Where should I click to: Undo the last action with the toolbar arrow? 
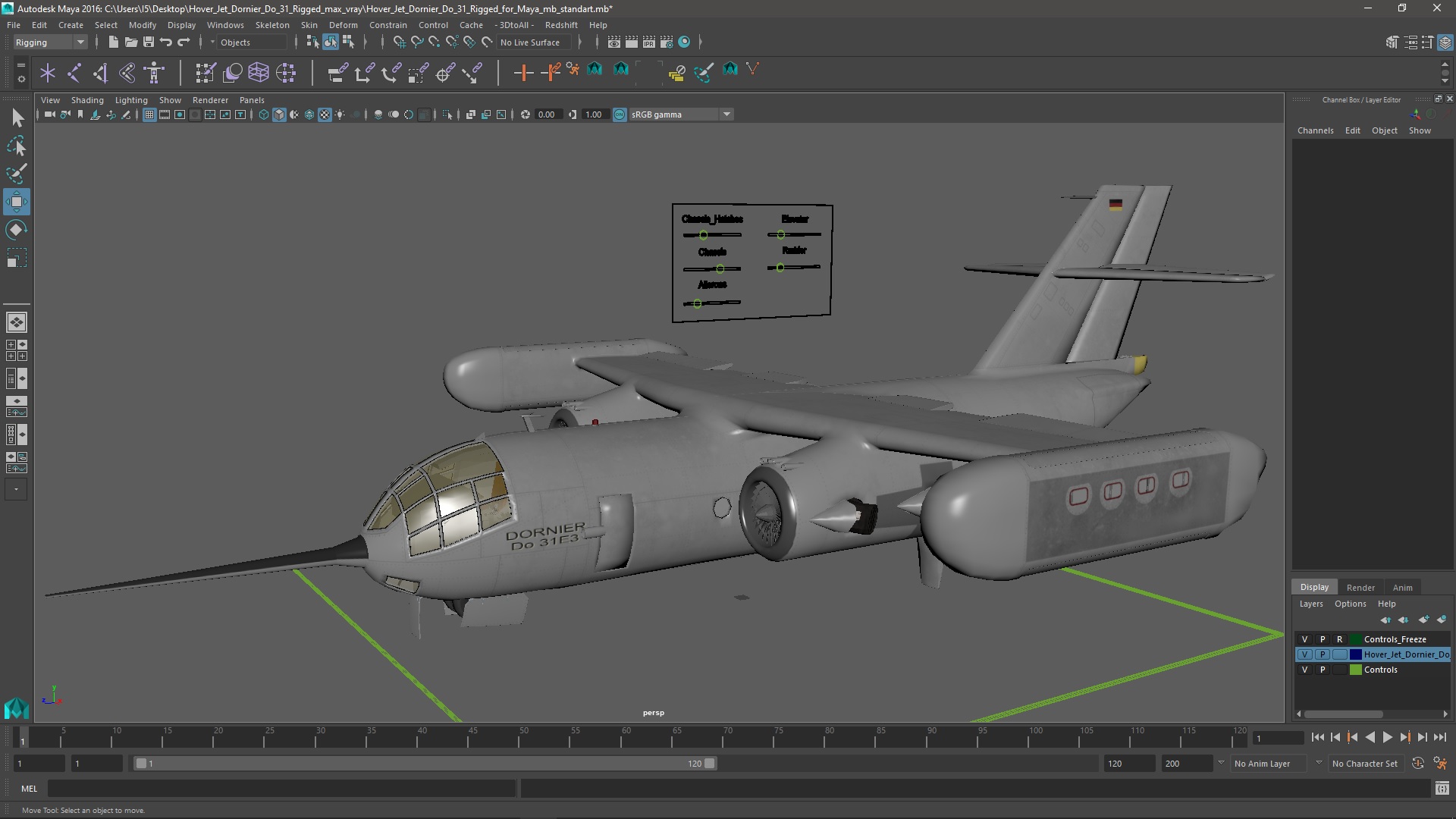pos(166,42)
